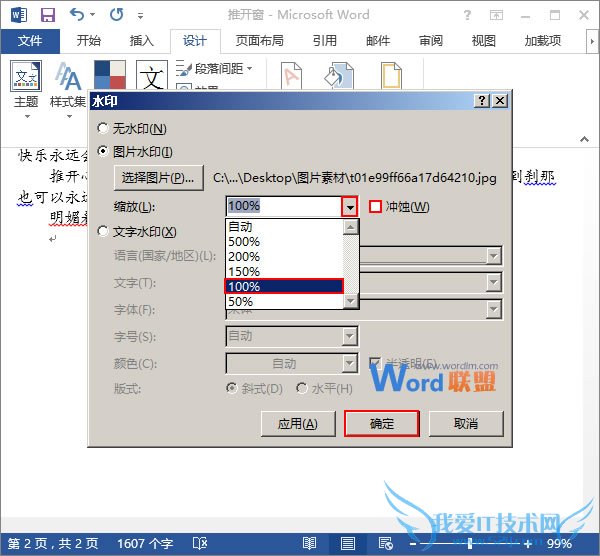Switch to the 开始 (Home) tab
The width and height of the screenshot is (600, 556).
pos(89,41)
